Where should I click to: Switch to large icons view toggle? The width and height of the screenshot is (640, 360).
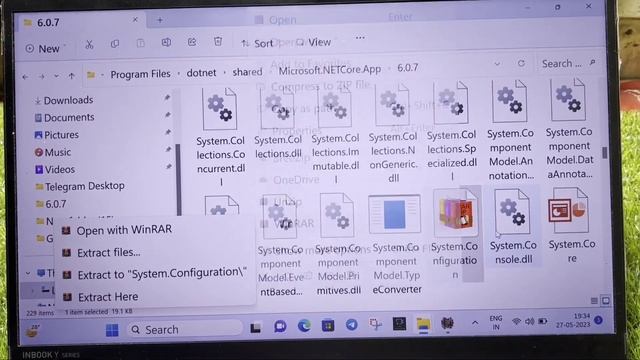pos(605,301)
